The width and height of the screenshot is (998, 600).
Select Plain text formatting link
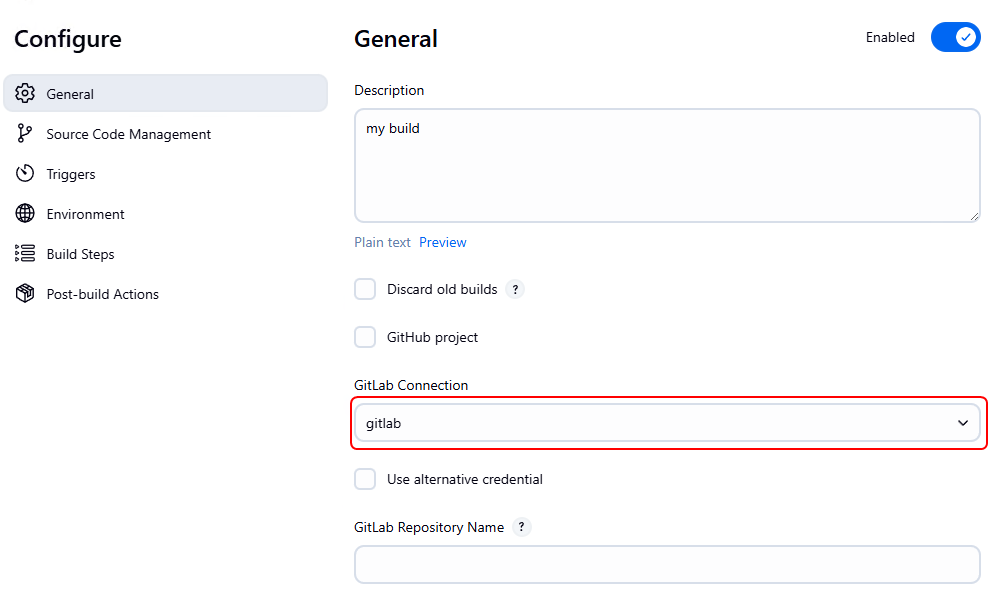[382, 243]
